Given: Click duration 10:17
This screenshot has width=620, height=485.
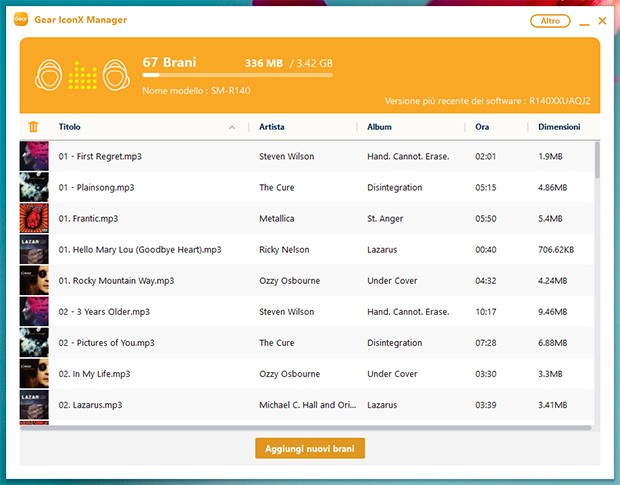Looking at the screenshot, I should [486, 312].
